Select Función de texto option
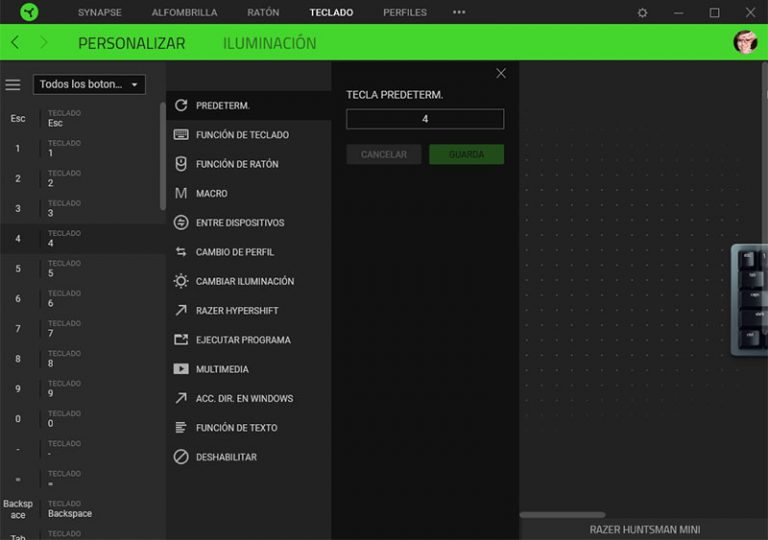768x540 pixels. (x=249, y=428)
